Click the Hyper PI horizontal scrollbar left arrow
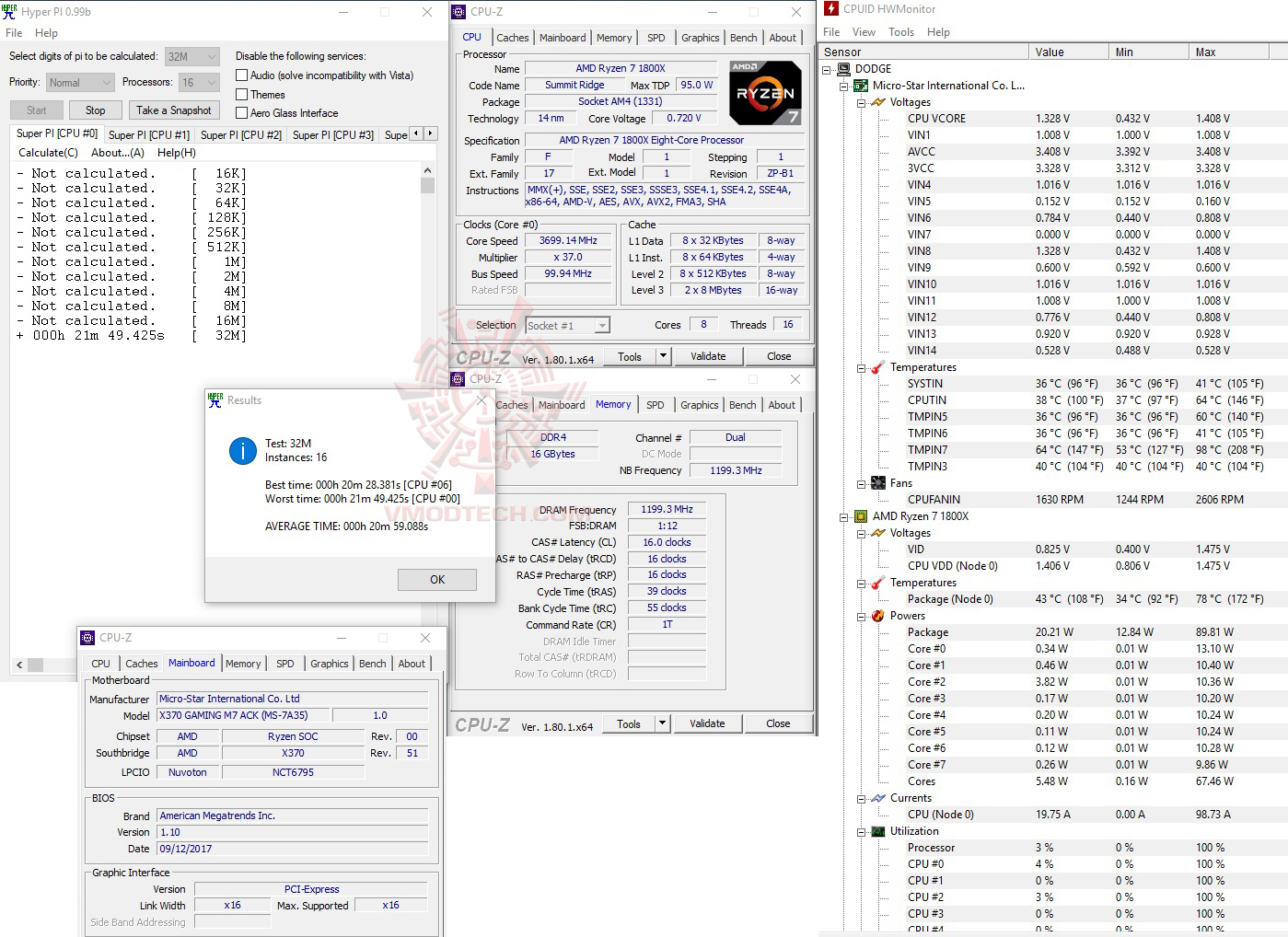This screenshot has width=1288, height=937. (x=19, y=665)
